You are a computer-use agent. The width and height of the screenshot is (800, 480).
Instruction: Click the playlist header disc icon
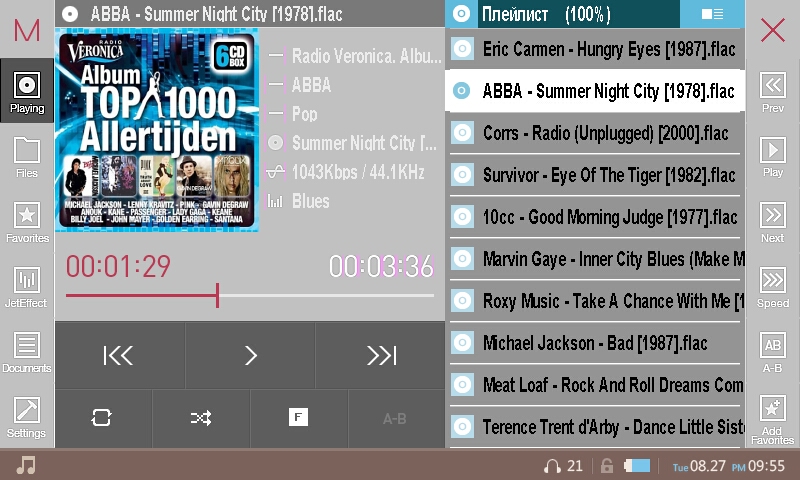(x=461, y=14)
